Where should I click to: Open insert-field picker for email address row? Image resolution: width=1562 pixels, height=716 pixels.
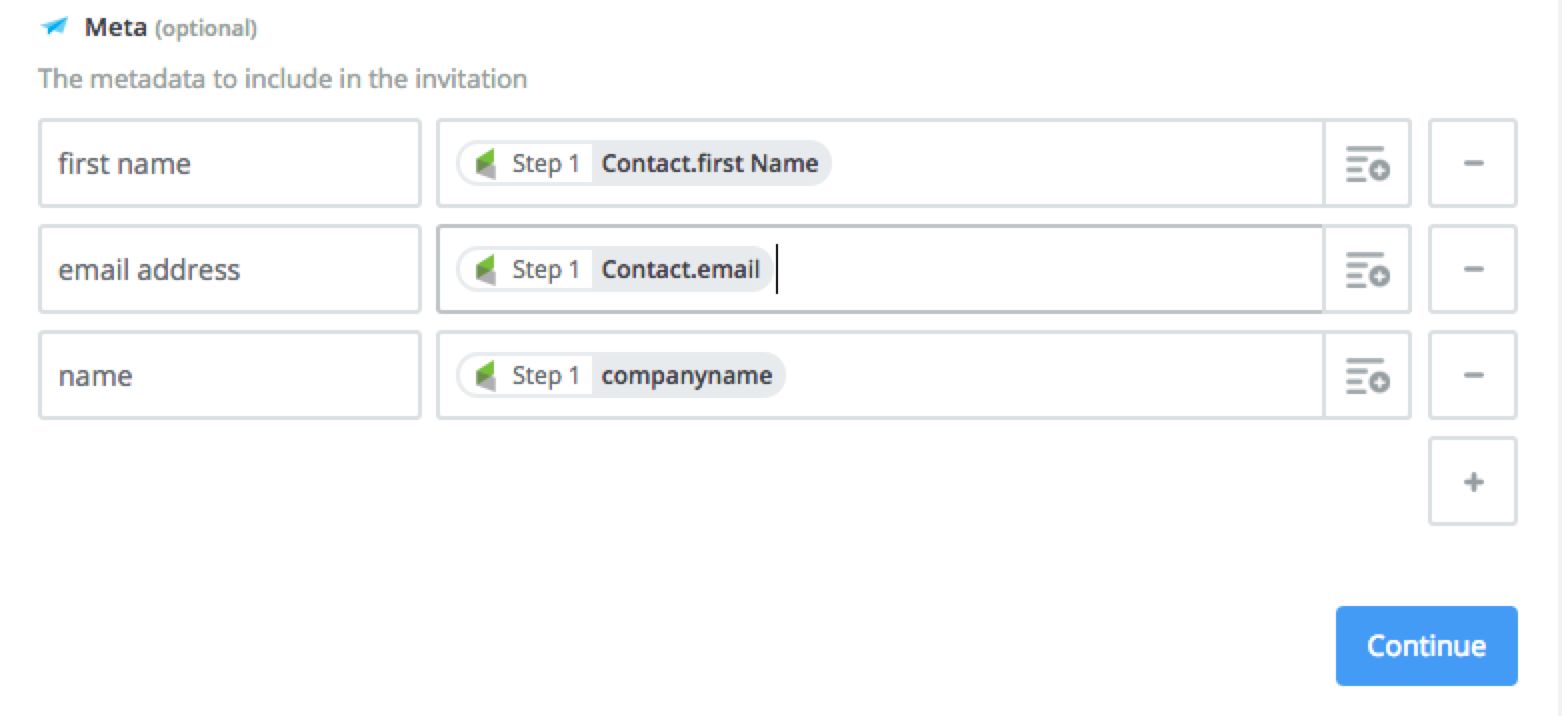pyautogui.click(x=1367, y=269)
